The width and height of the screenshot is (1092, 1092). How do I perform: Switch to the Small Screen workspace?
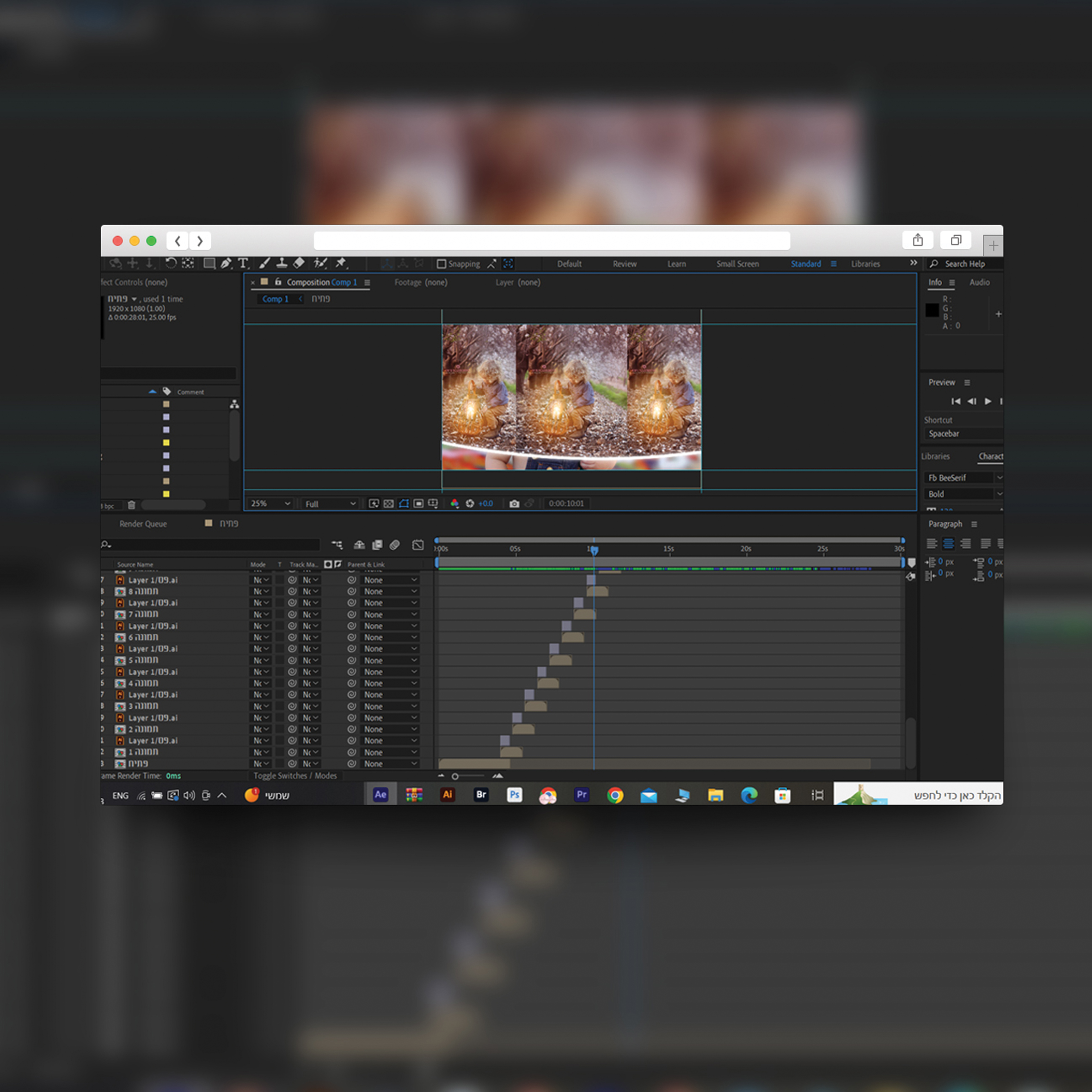pos(737,264)
